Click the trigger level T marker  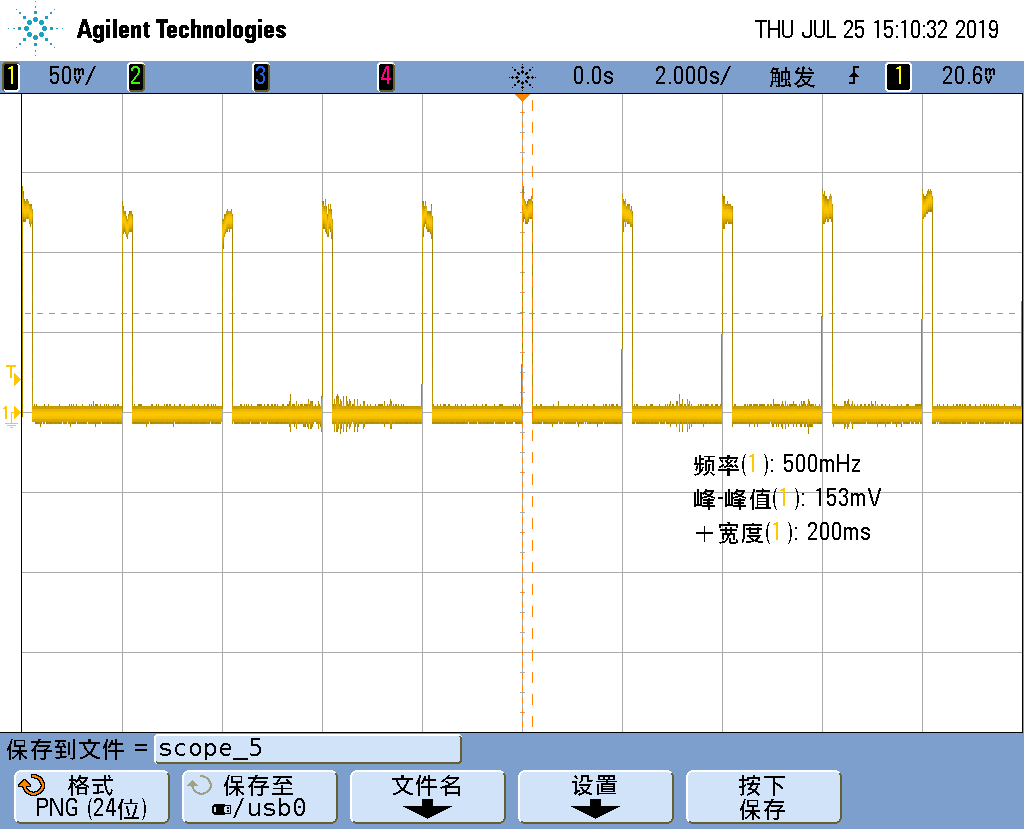click(12, 375)
